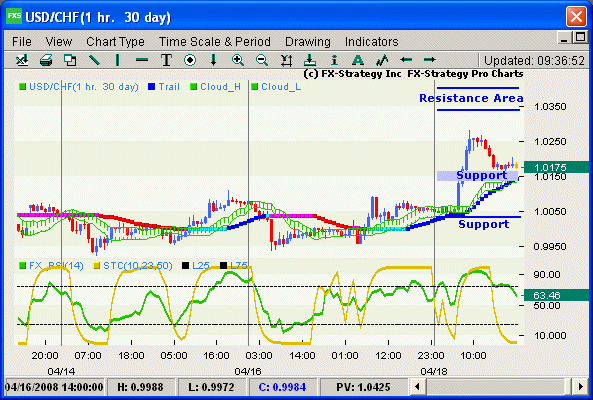Open the Indicators menu
The width and height of the screenshot is (593, 400).
click(371, 42)
